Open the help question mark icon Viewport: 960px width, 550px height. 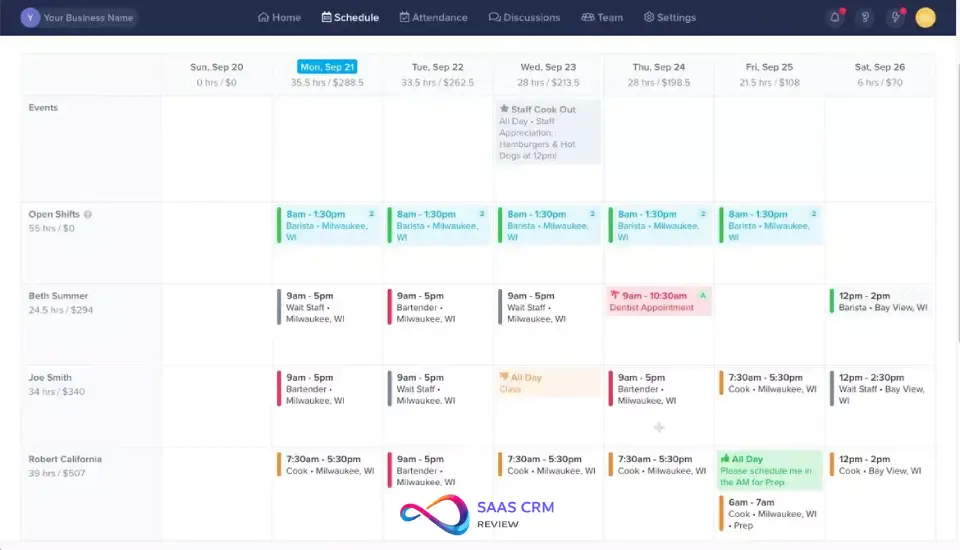(x=866, y=17)
